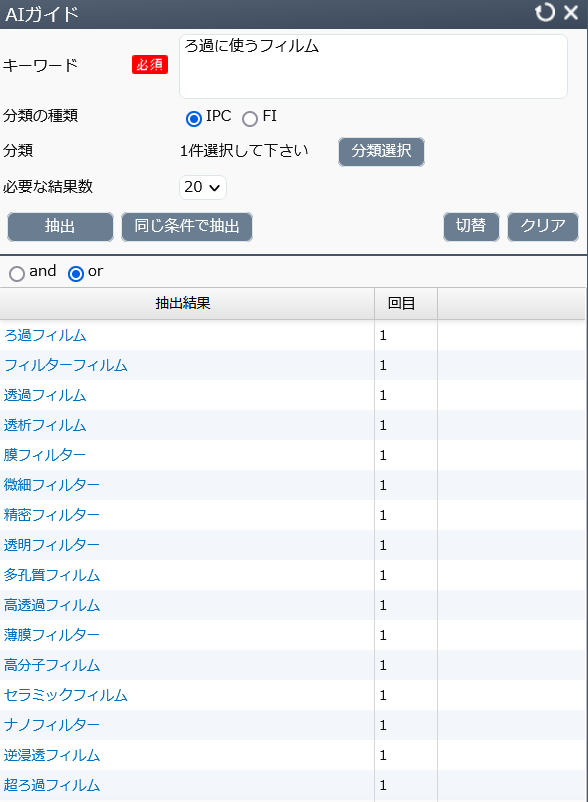Open the 高分子フィルム result link

tap(52, 665)
